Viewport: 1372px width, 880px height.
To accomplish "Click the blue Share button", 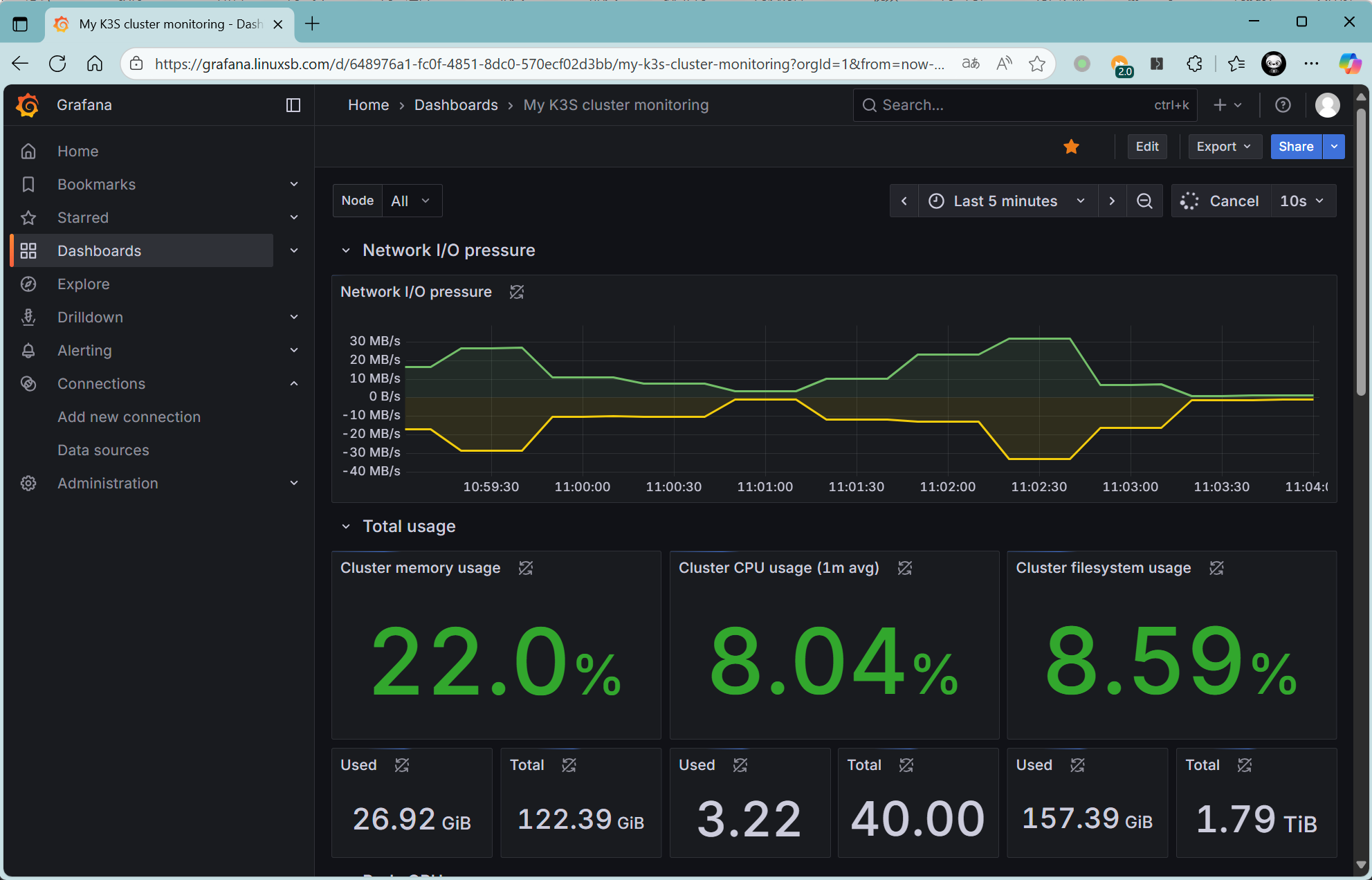I will pyautogui.click(x=1295, y=147).
